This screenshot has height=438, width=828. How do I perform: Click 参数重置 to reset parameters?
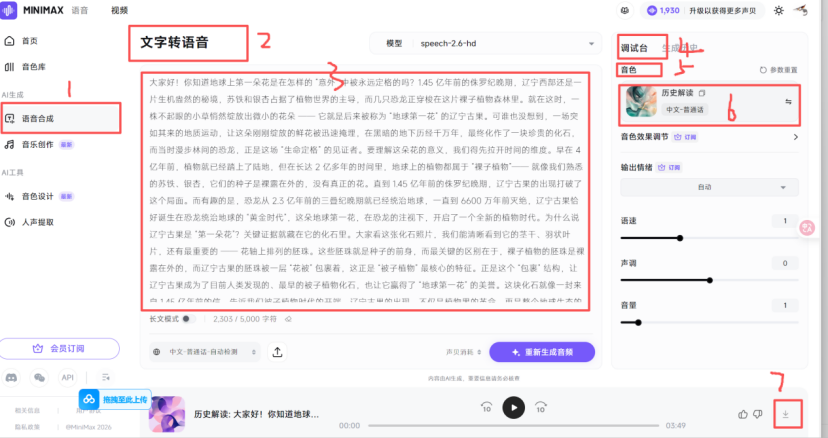click(x=778, y=70)
